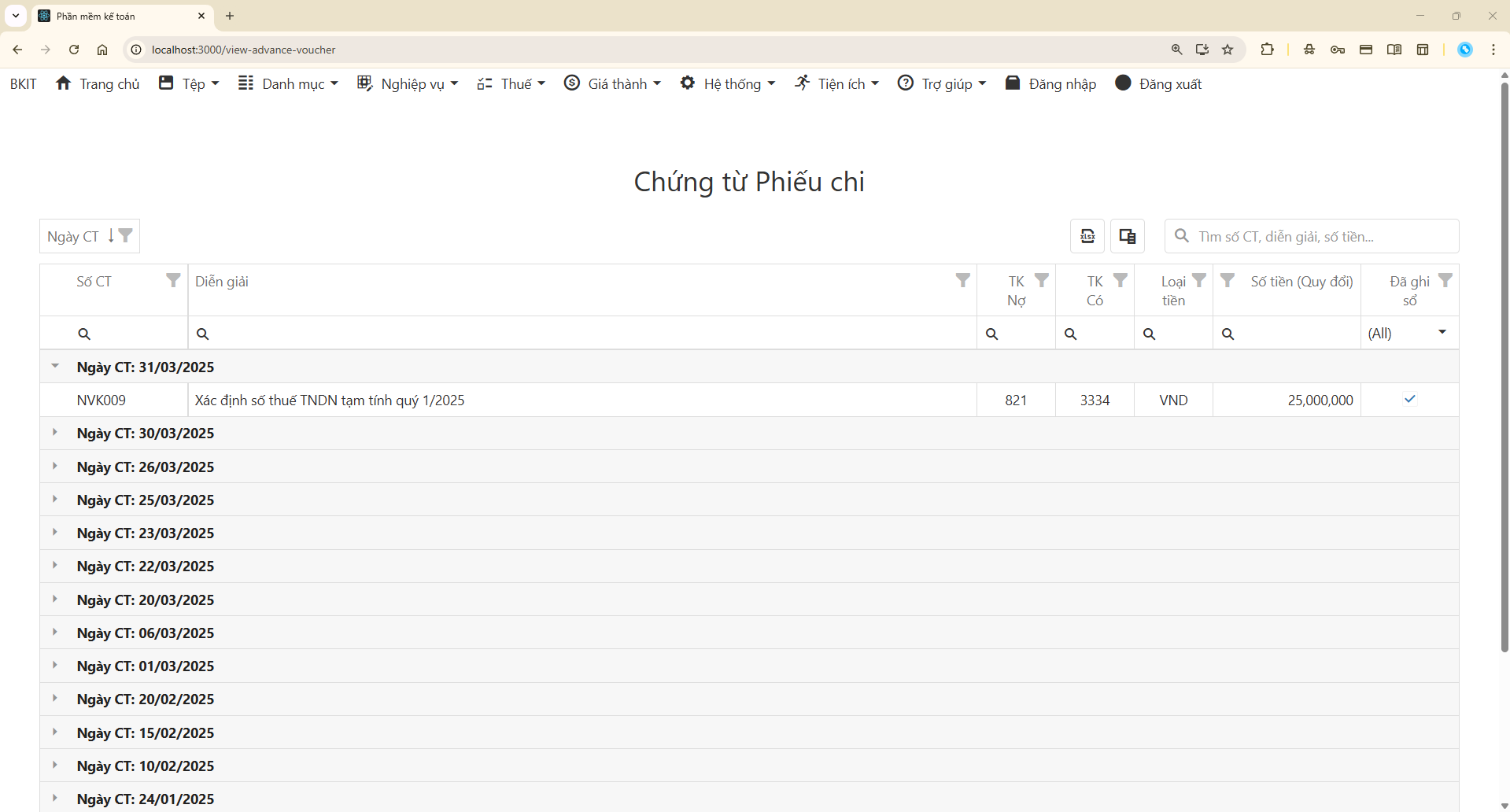Click the export to XLSX icon
This screenshot has width=1510, height=812.
pos(1087,235)
